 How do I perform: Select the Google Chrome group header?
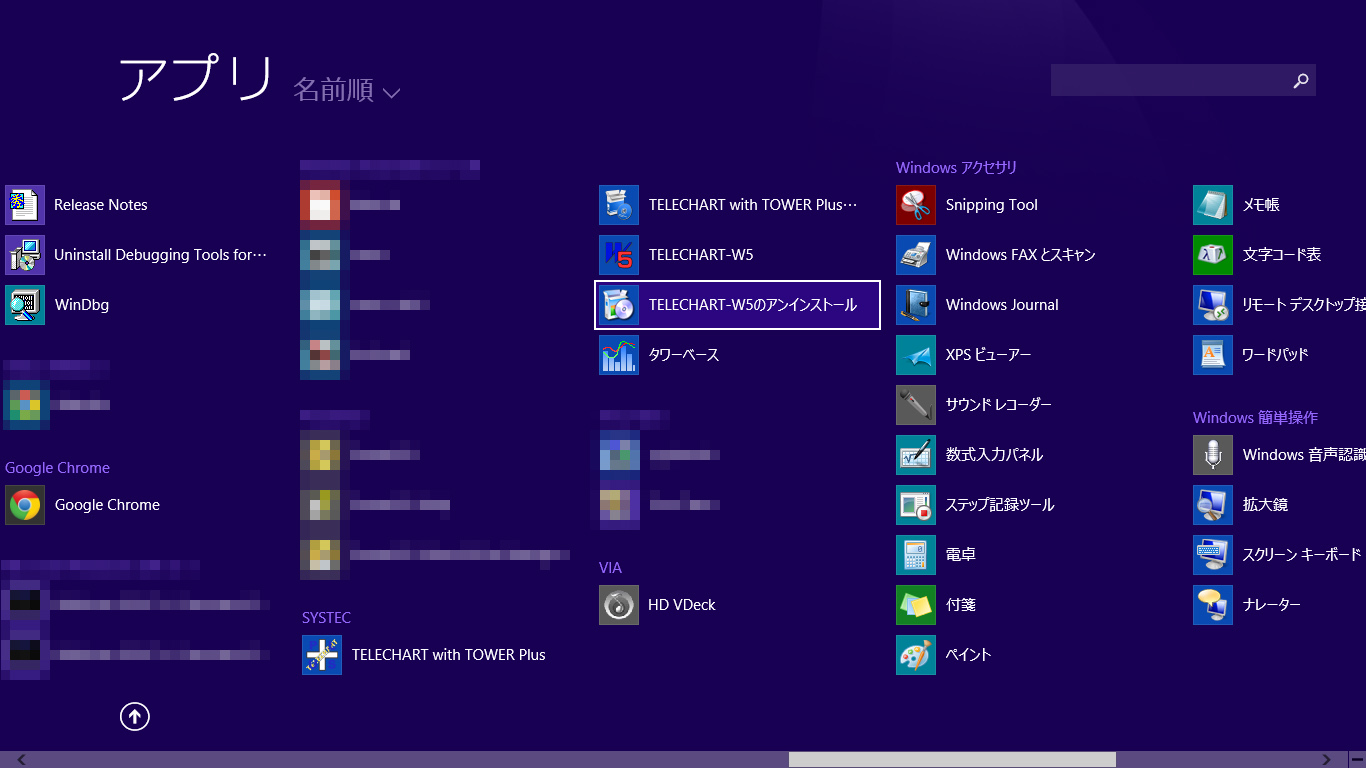coord(57,468)
